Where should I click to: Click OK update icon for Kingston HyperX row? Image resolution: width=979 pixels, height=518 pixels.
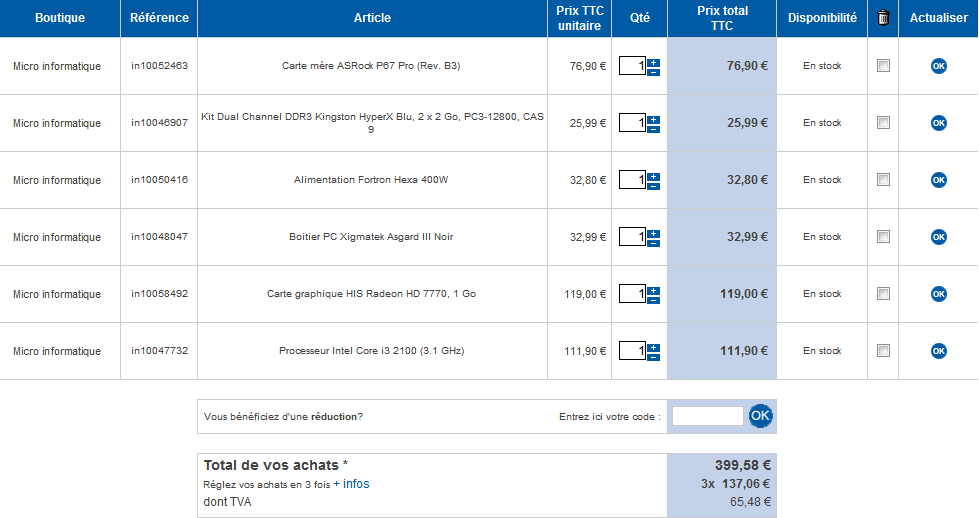[938, 123]
